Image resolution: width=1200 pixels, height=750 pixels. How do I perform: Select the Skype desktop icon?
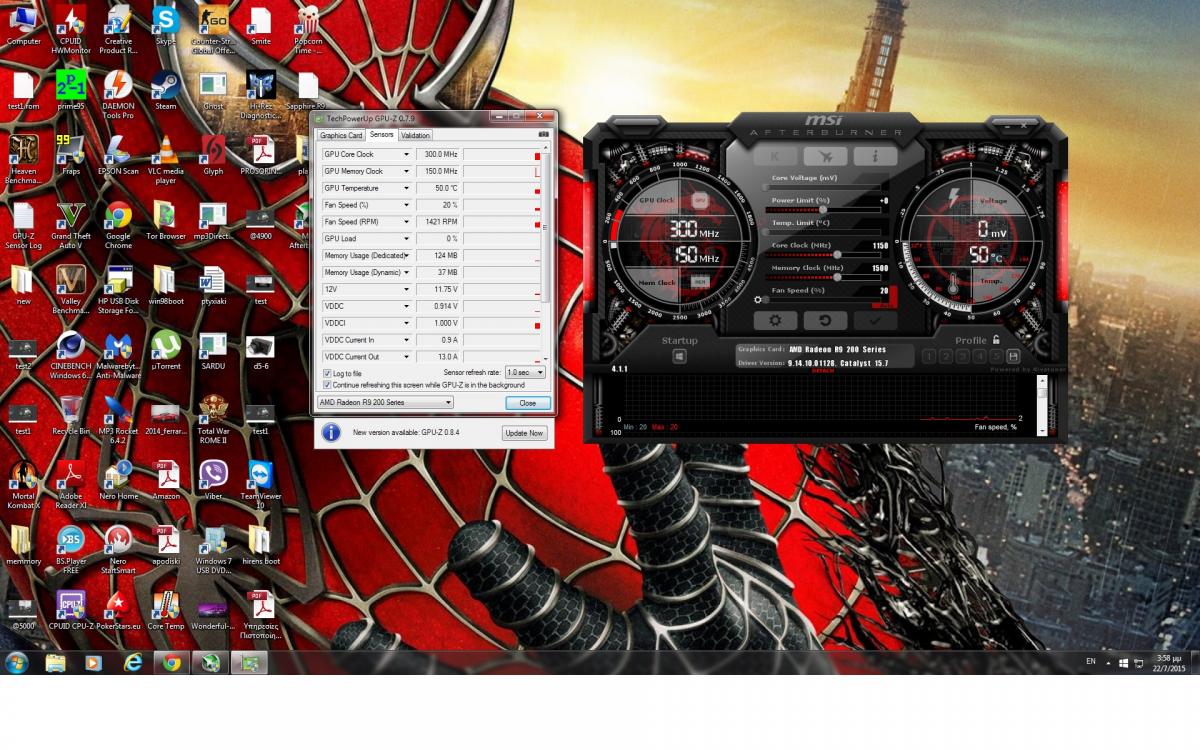coord(166,26)
